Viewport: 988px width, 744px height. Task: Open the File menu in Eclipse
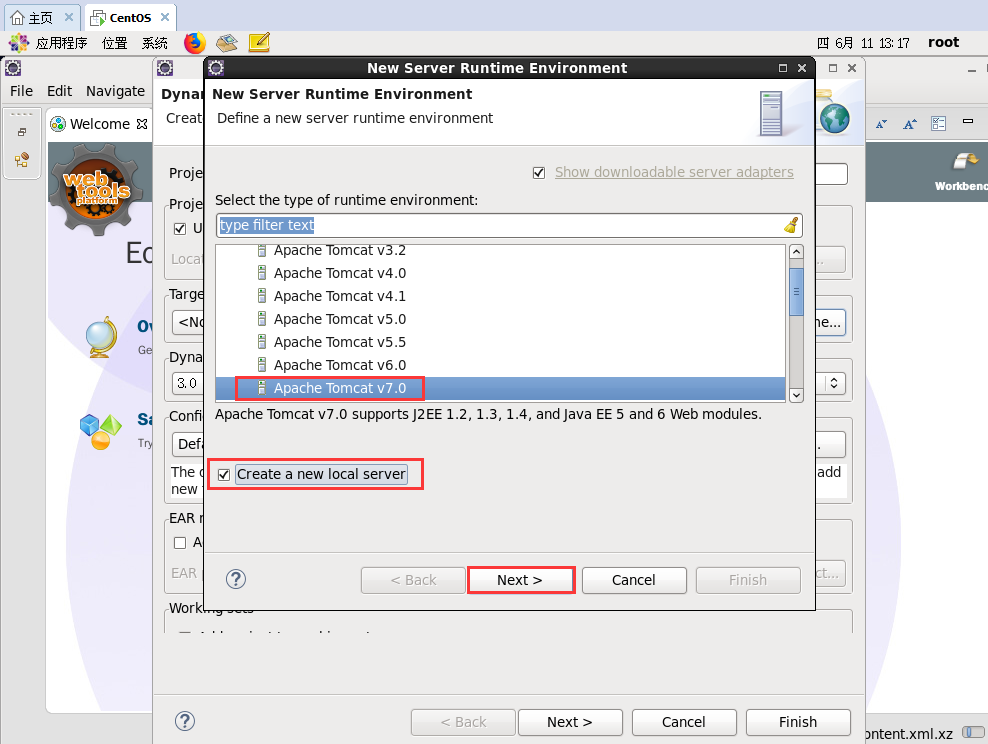pos(21,91)
